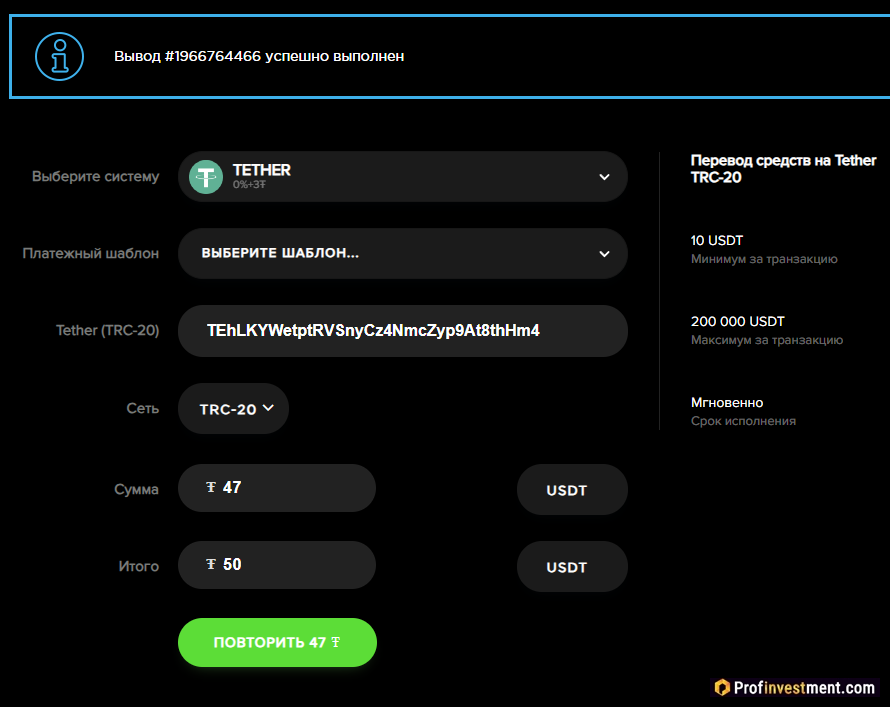Click the '200 000 USDT' maximum value

pos(737,322)
